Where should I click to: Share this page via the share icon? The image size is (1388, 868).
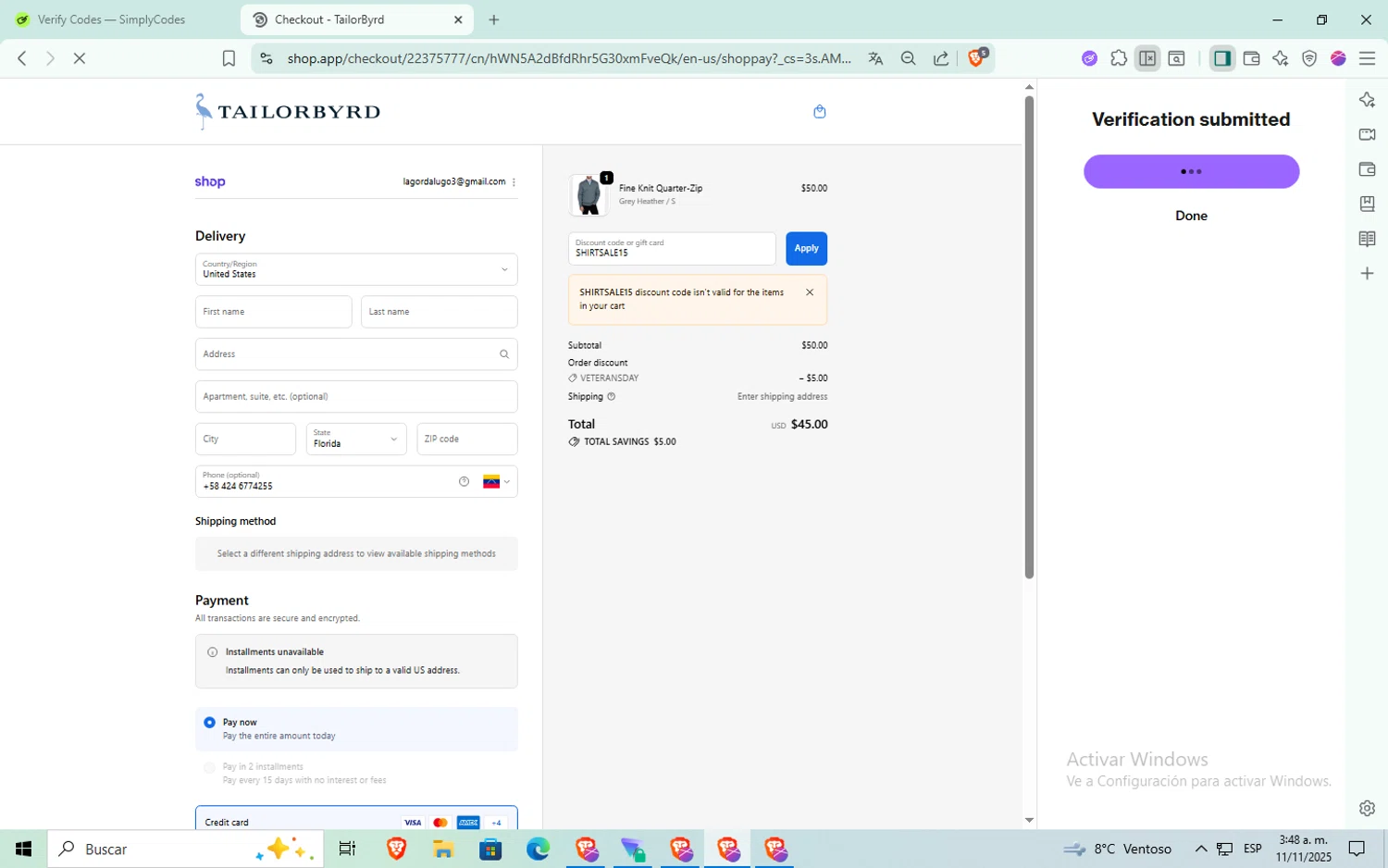pyautogui.click(x=941, y=58)
